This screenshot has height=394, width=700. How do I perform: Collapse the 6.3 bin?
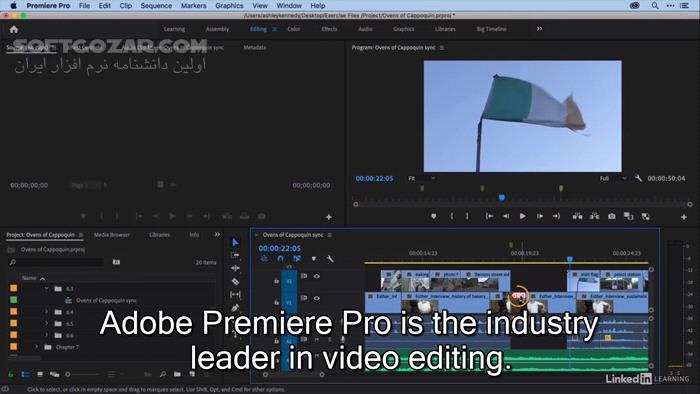[46, 289]
